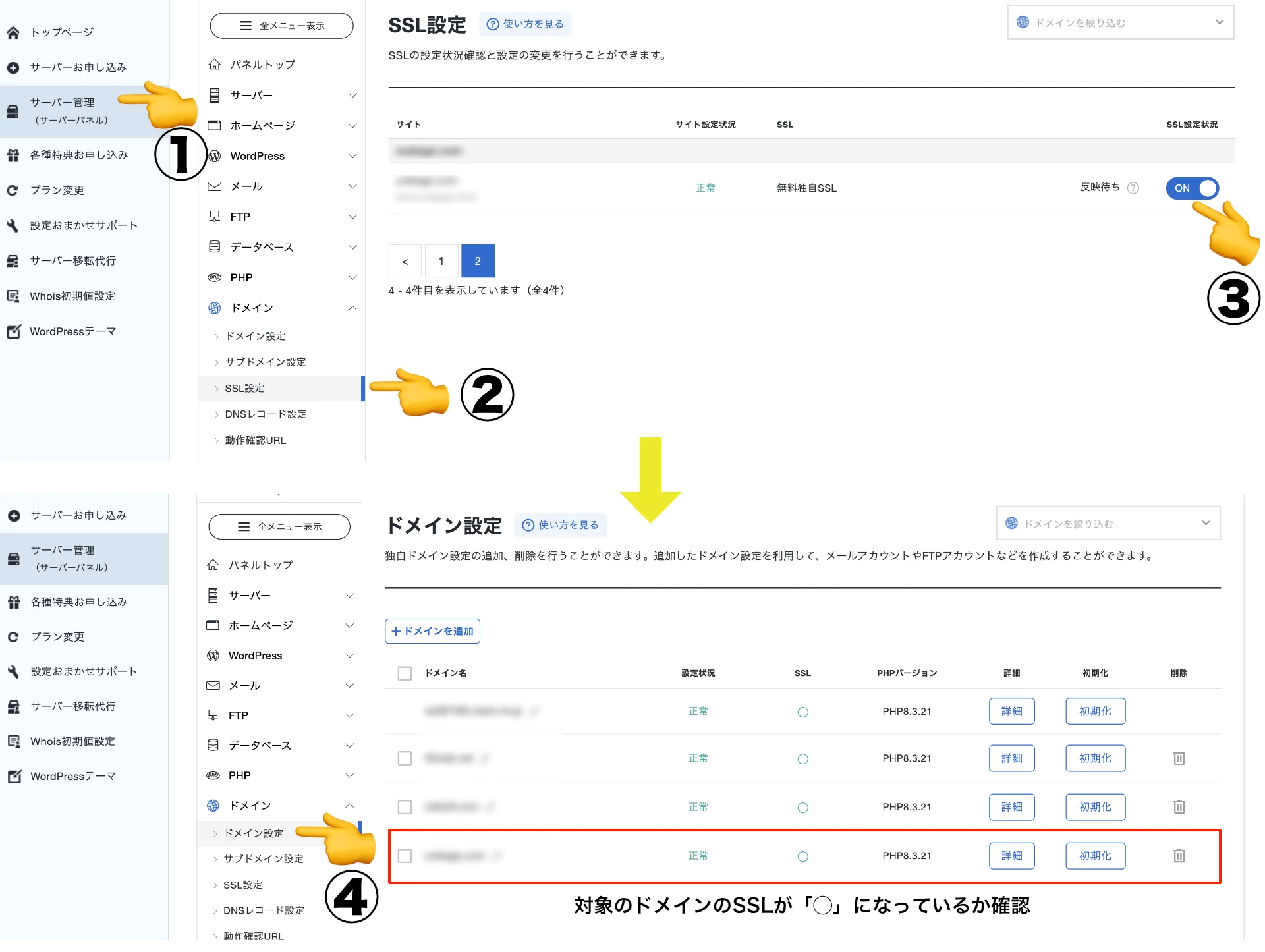Collapse the ドメイン menu chevron
The image size is (1265, 952).
point(354,308)
